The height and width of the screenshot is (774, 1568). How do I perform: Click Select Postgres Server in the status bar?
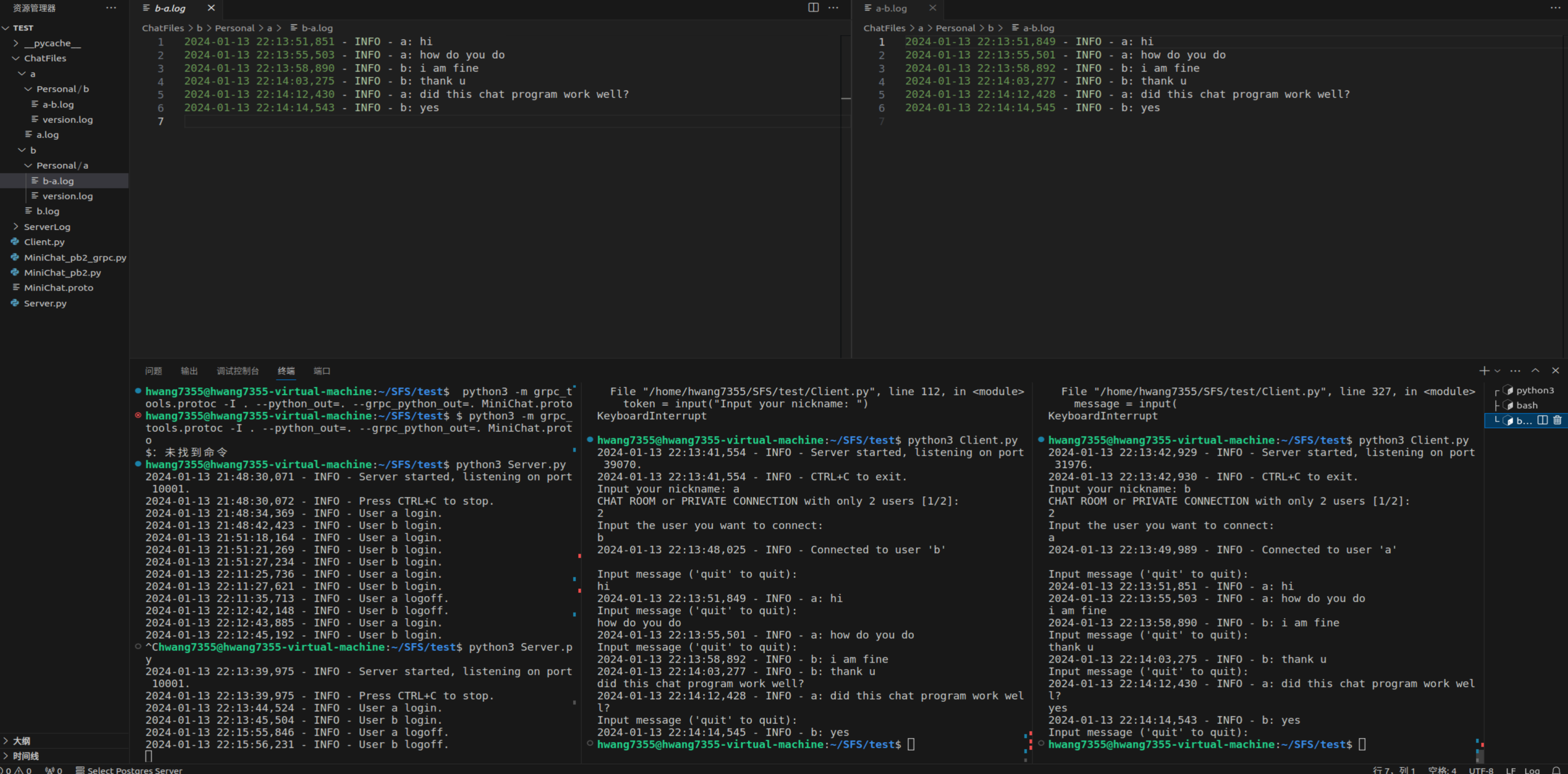(x=134, y=770)
